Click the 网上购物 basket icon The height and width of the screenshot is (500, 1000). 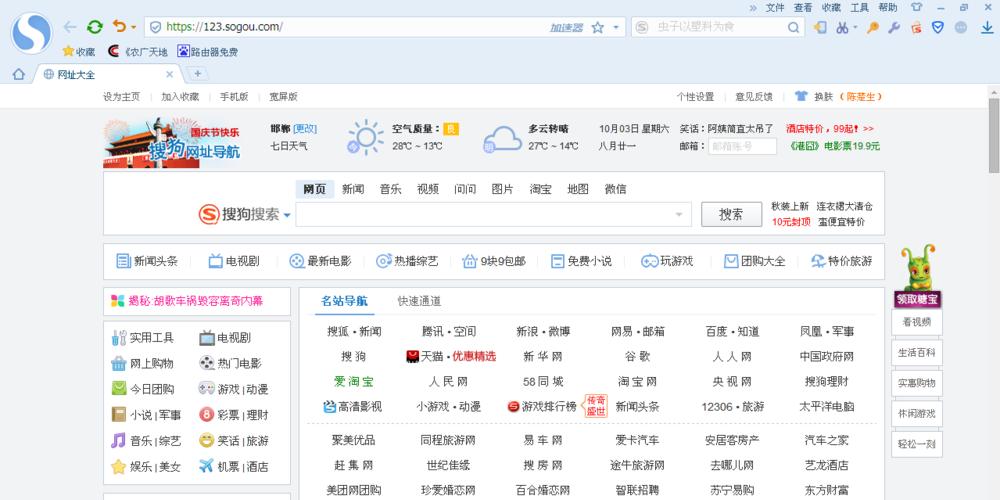119,364
